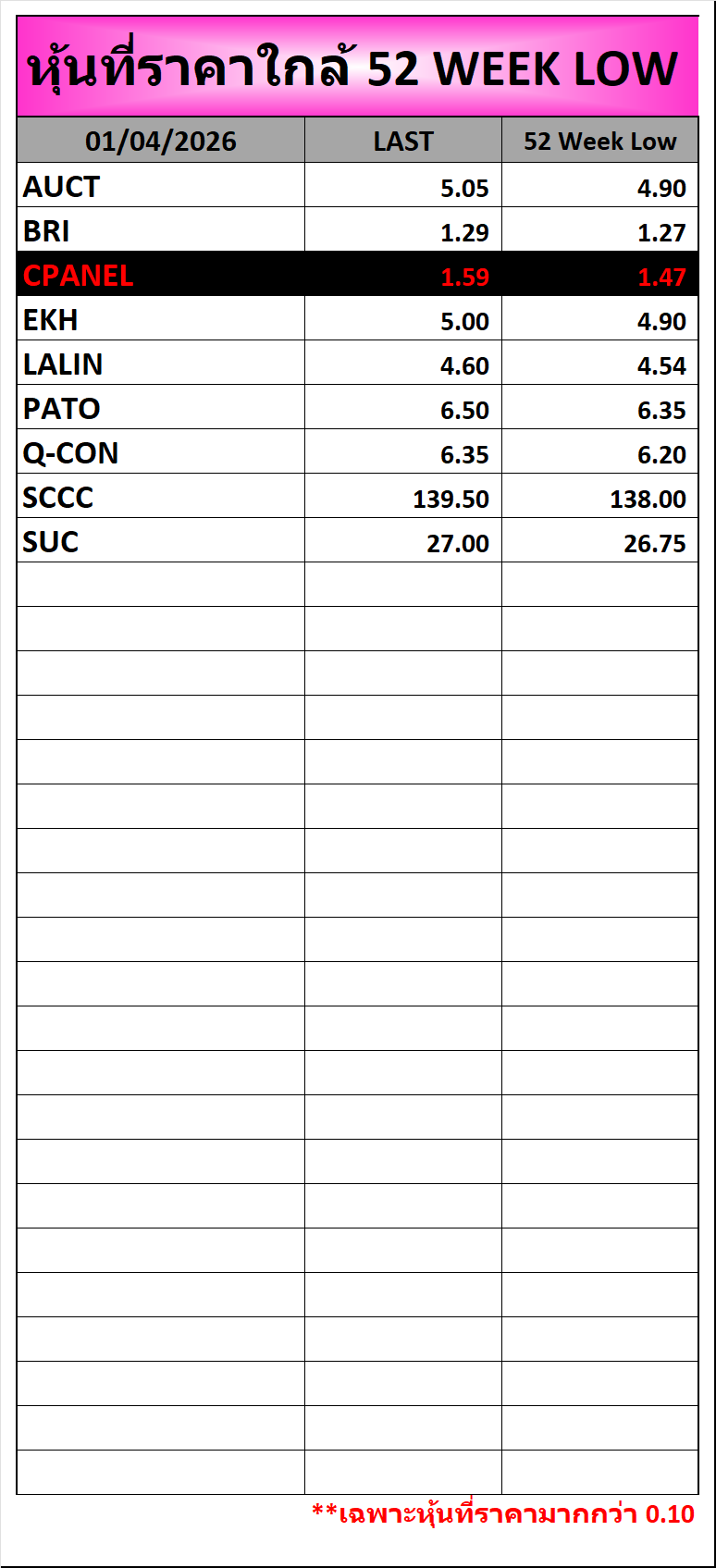Screen dimensions: 716x1568
Task: Select the LALIN stock name cell
Action: click(63, 364)
